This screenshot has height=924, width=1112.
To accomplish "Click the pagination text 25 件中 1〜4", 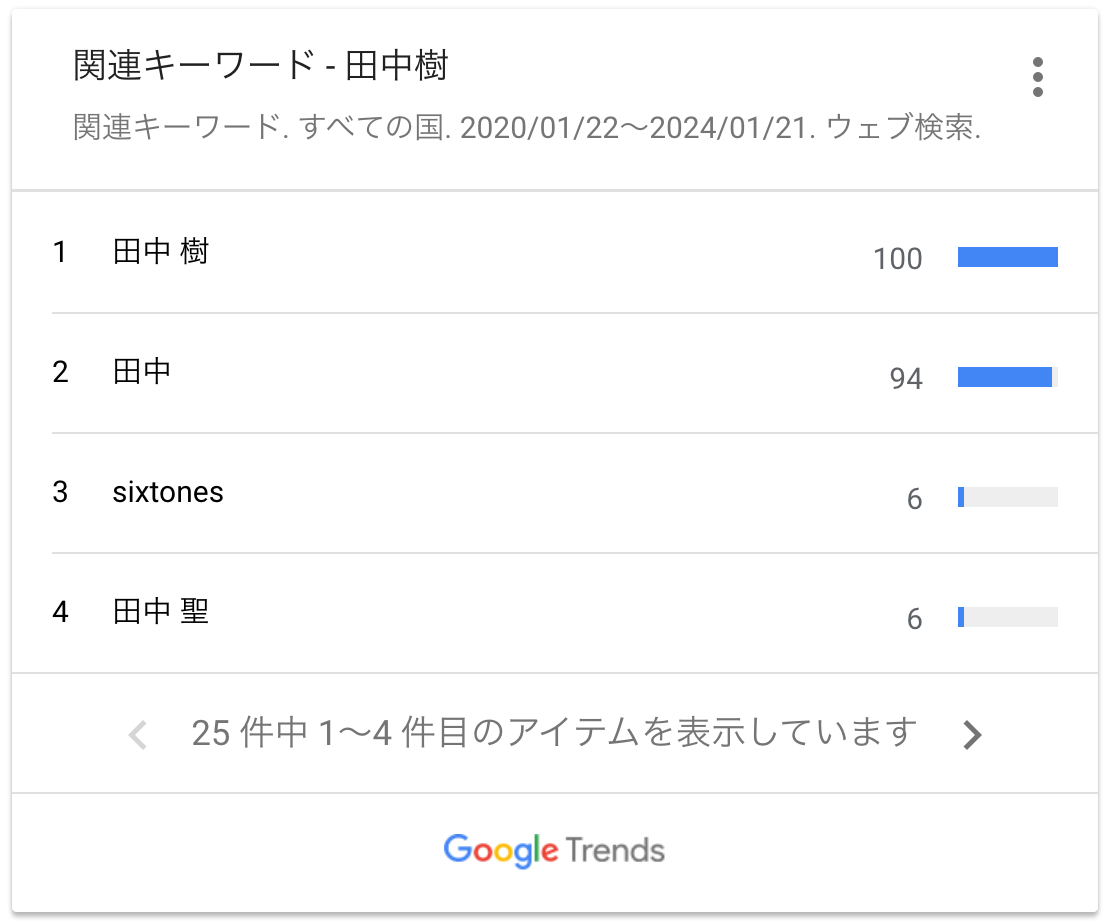I will [554, 733].
